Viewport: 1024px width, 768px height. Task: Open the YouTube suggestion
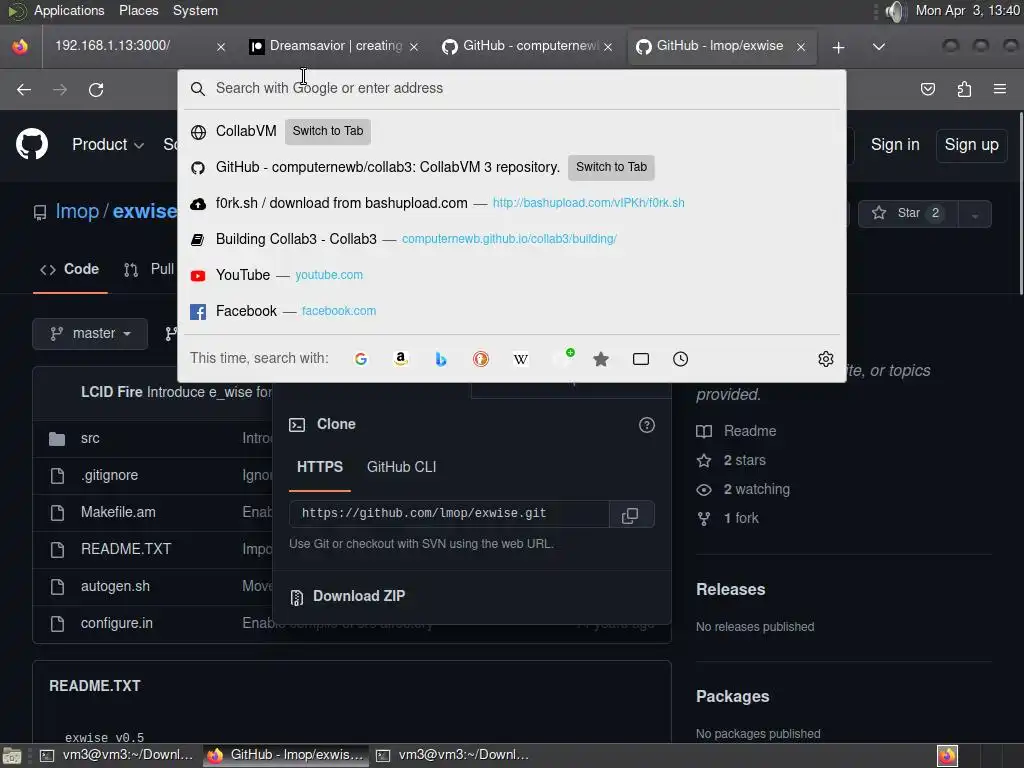tap(512, 275)
